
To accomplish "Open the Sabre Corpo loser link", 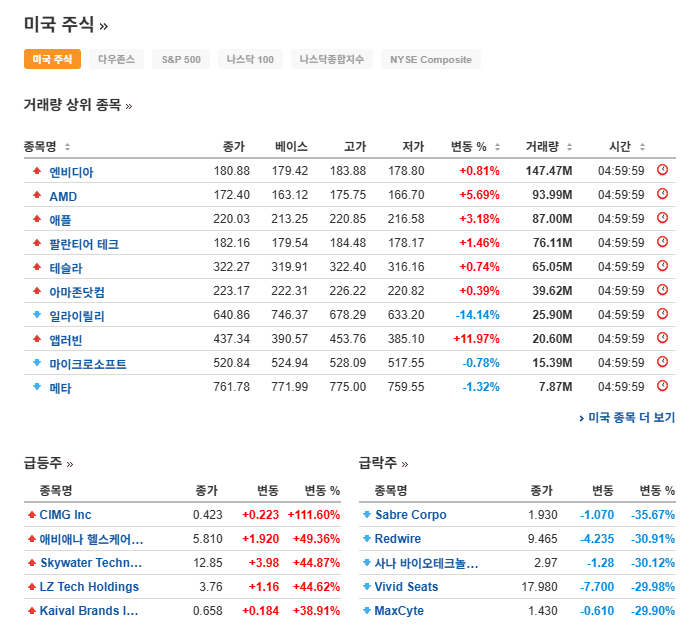I will tap(411, 514).
